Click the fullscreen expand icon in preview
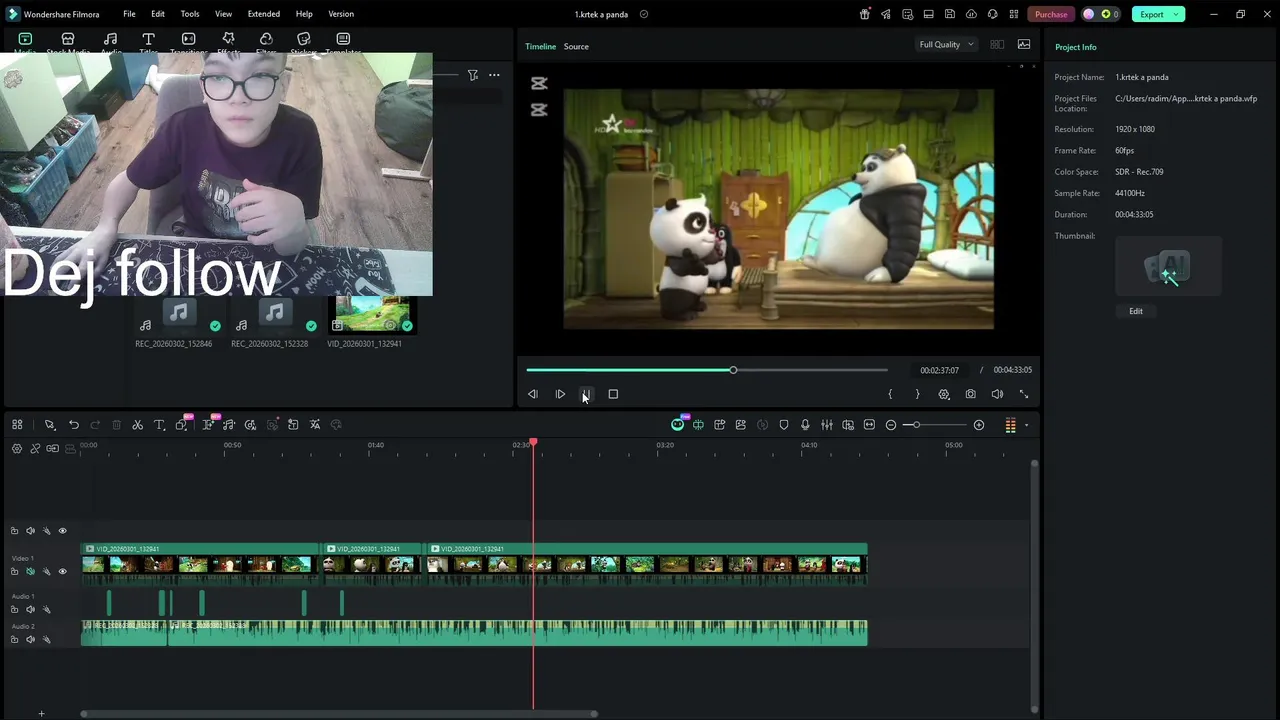Screen dimensions: 1280x720 pyautogui.click(x=1024, y=394)
